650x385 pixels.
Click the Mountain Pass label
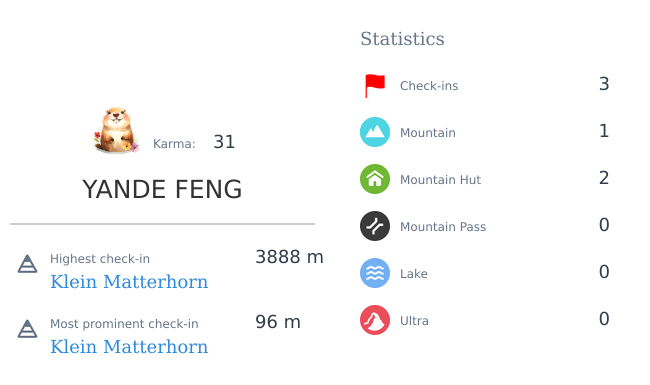click(x=443, y=227)
